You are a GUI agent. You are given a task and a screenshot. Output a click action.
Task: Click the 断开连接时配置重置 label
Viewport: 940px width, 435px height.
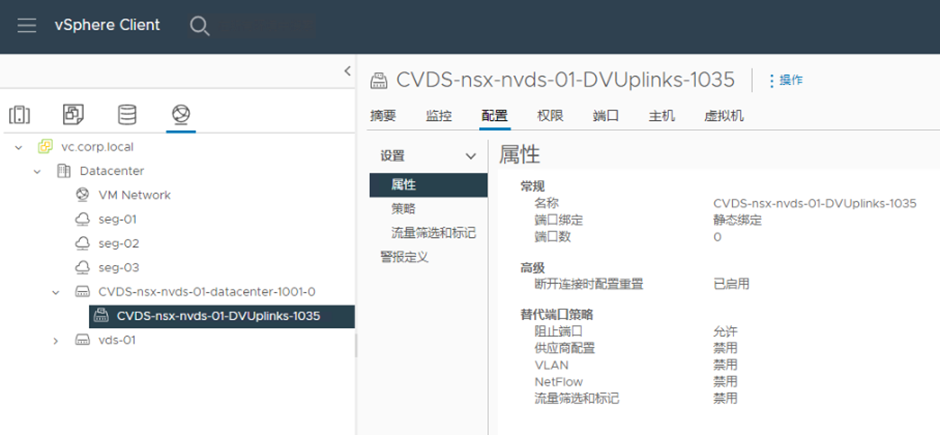point(589,284)
